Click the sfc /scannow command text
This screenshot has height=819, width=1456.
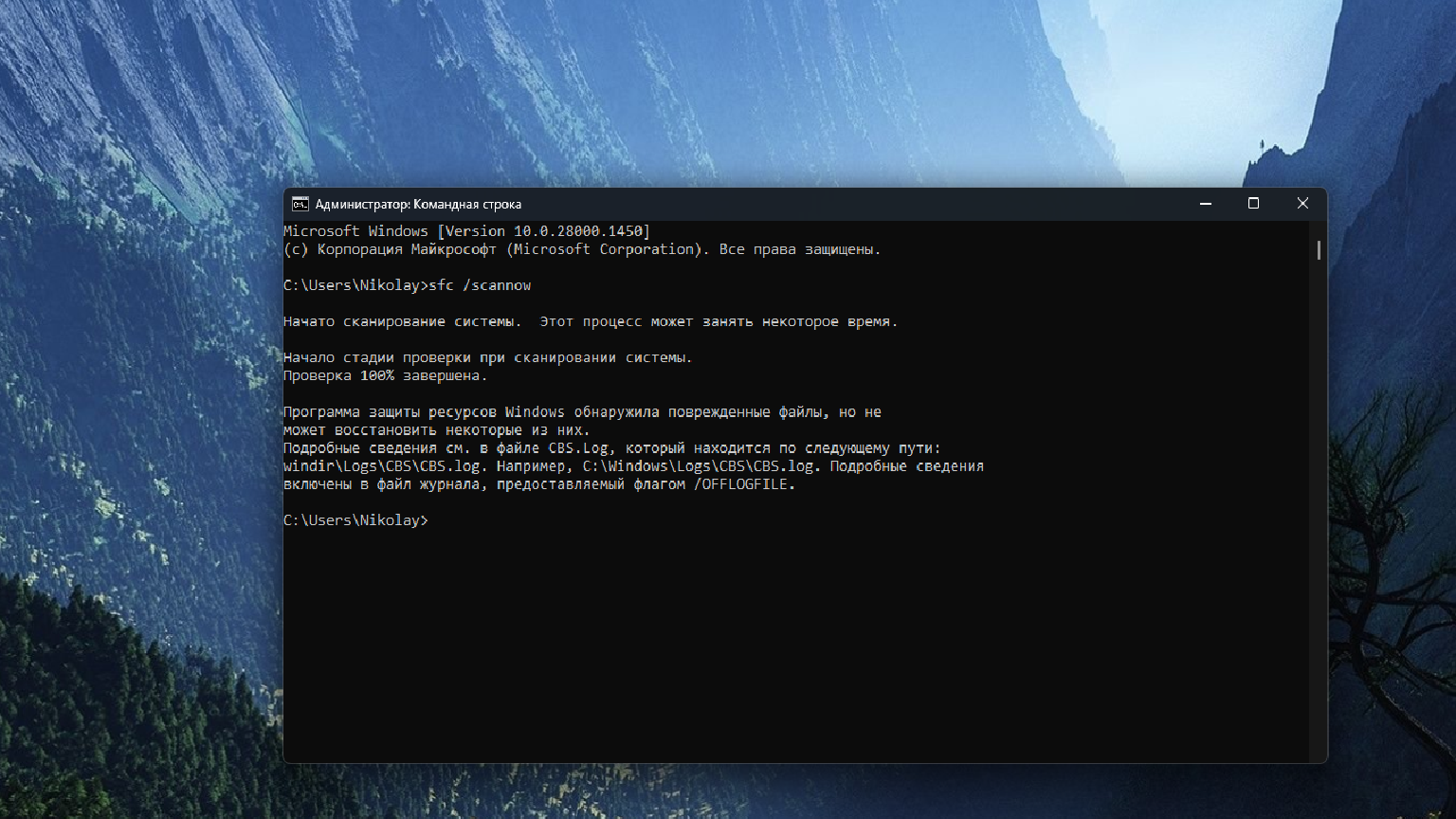(480, 285)
